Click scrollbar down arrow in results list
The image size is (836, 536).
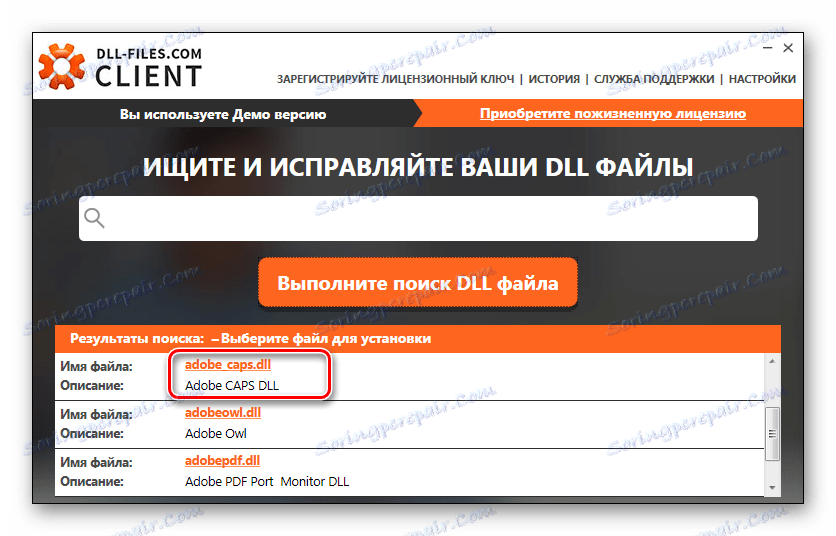point(772,488)
